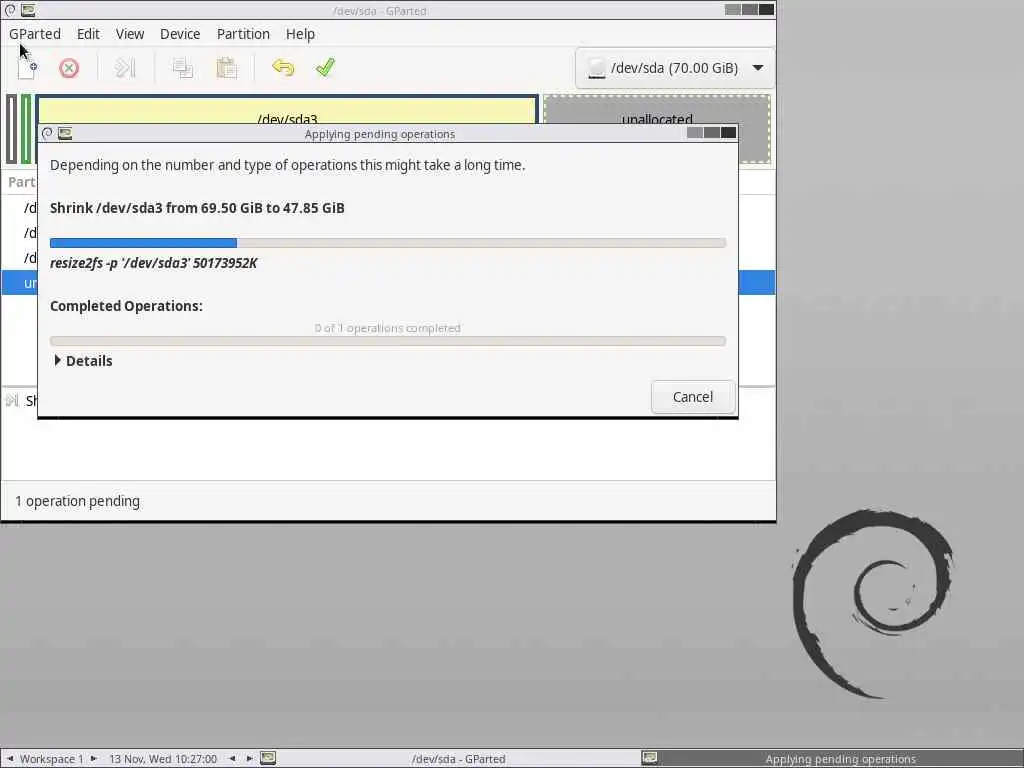Open the Edit menu
Image resolution: width=1024 pixels, height=768 pixels.
88,34
